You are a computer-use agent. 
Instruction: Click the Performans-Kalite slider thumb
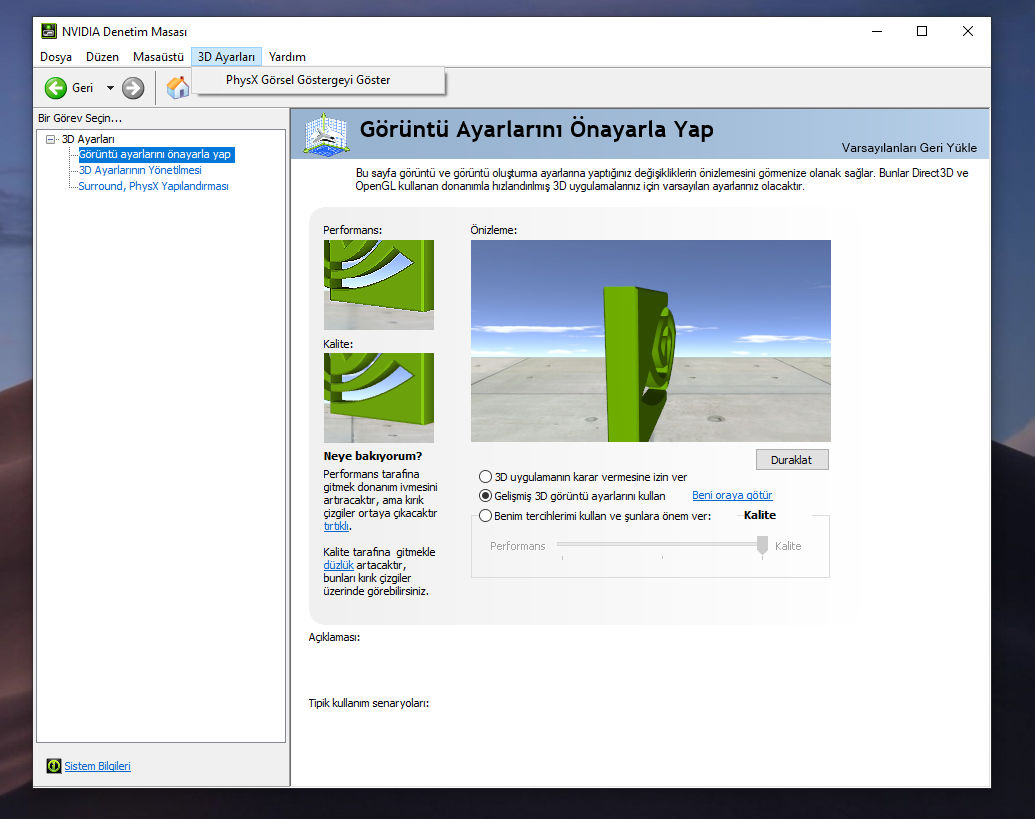pos(762,546)
